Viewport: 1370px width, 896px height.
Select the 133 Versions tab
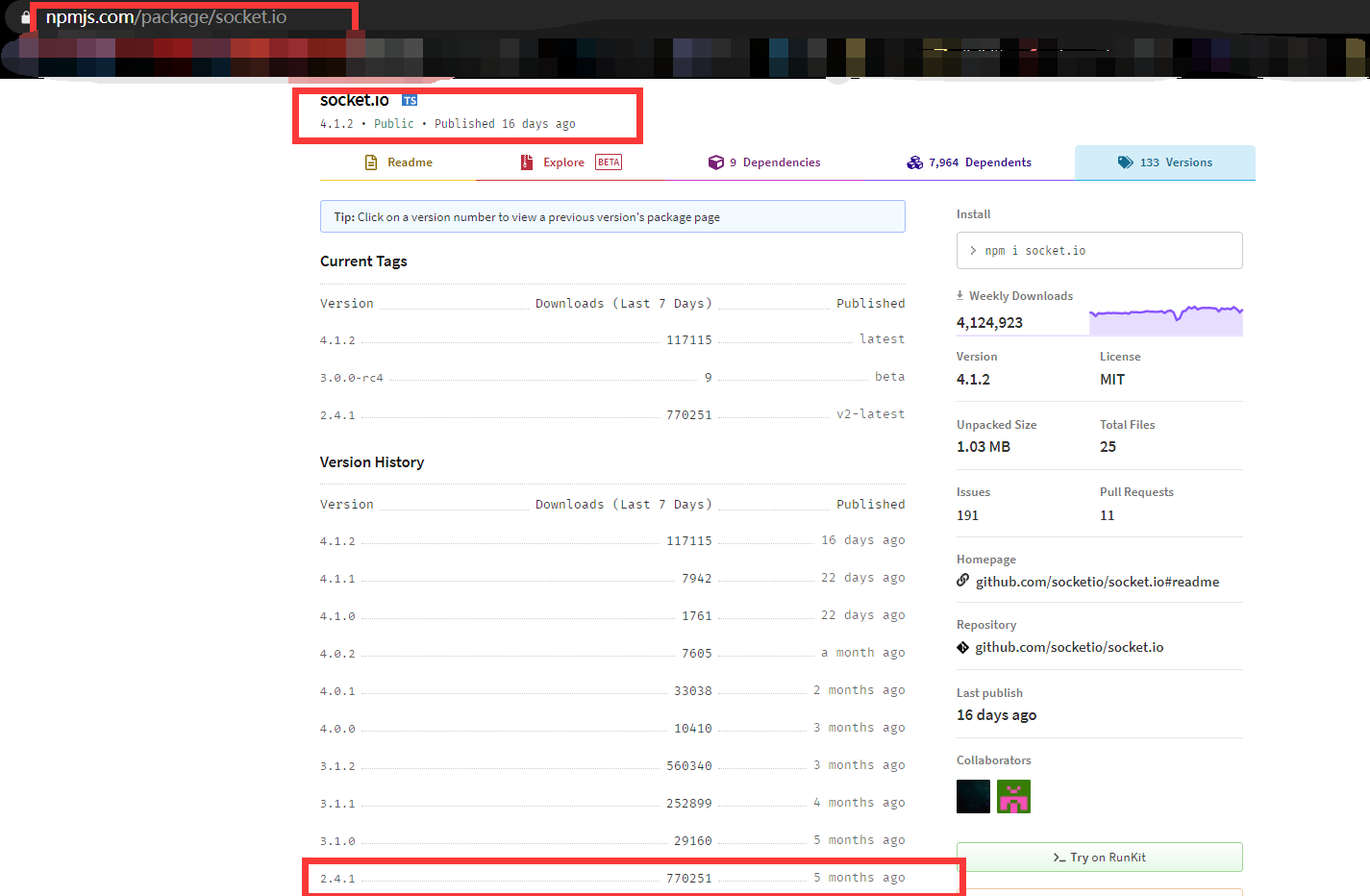coord(1165,162)
